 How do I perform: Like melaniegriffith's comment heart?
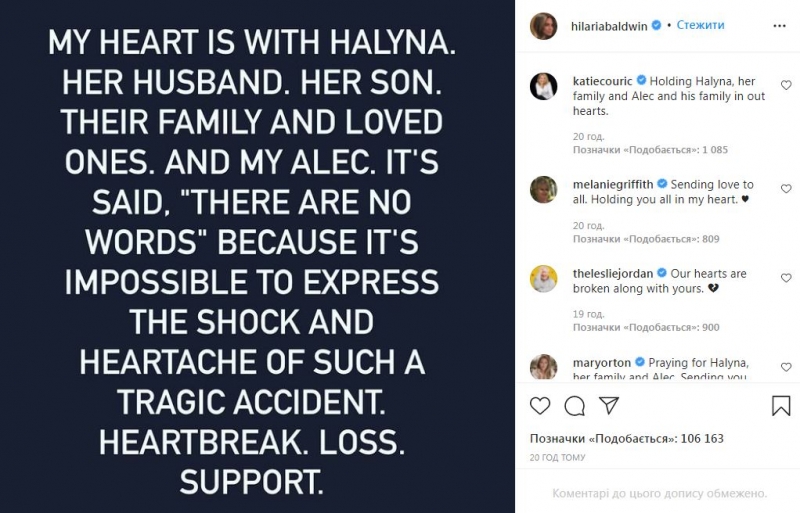coord(785,188)
